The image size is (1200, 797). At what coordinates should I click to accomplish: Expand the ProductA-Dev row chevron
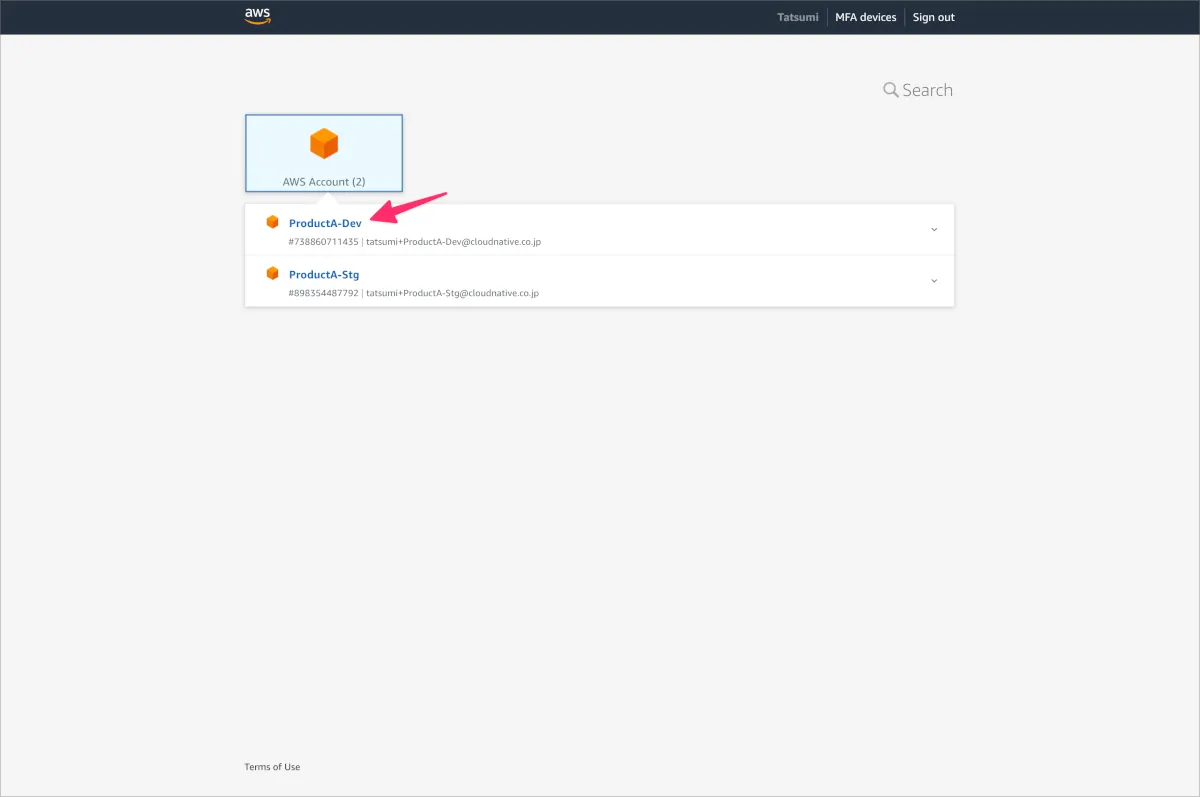[x=934, y=229]
